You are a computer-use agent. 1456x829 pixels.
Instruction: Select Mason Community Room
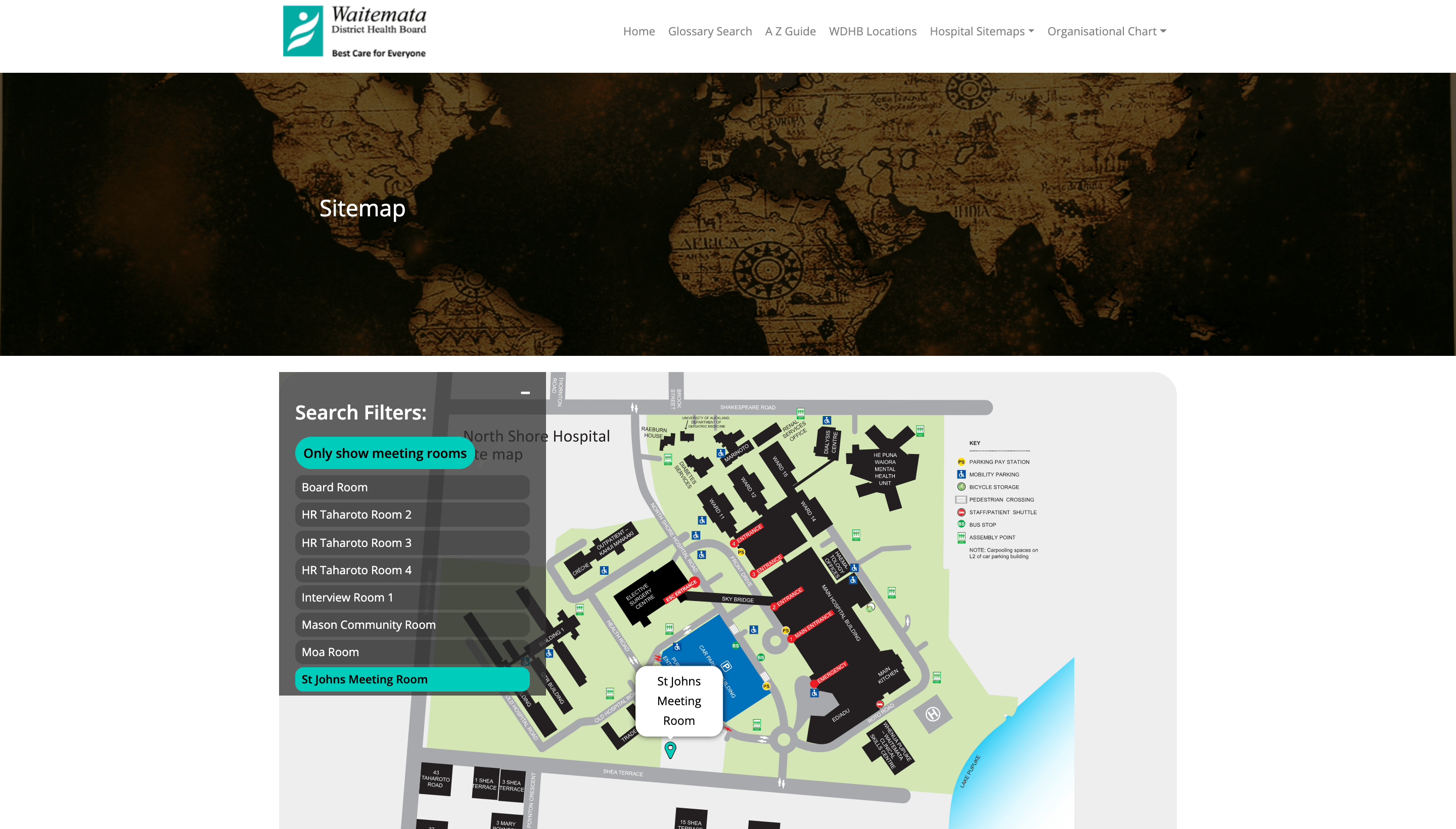(x=412, y=625)
